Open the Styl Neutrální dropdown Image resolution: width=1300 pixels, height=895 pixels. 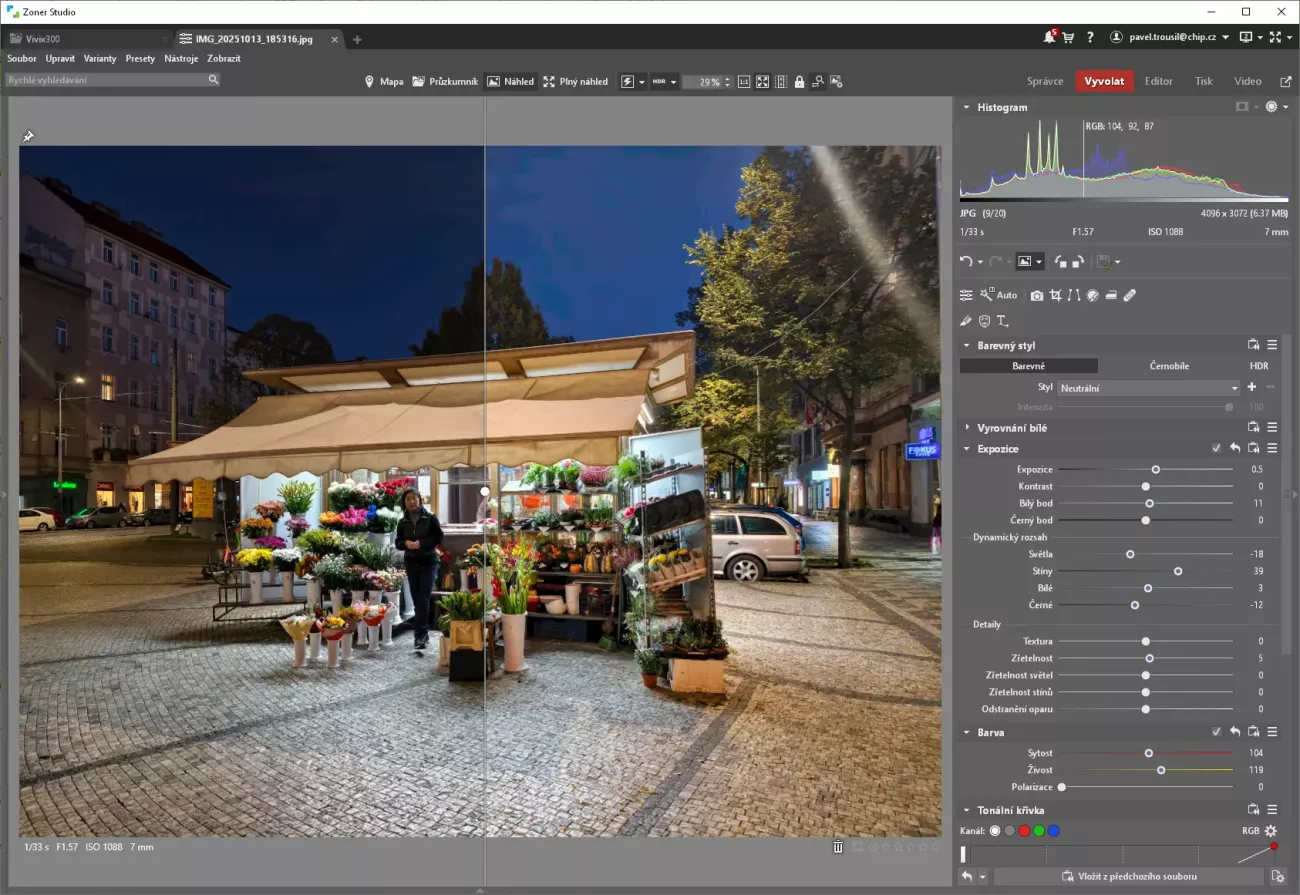[x=1148, y=387]
